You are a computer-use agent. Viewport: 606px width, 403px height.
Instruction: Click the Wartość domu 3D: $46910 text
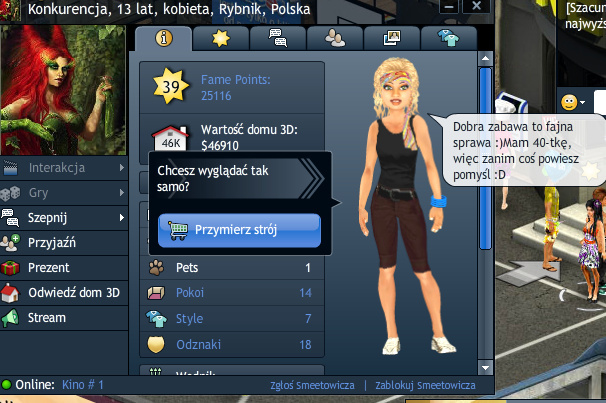pyautogui.click(x=249, y=138)
